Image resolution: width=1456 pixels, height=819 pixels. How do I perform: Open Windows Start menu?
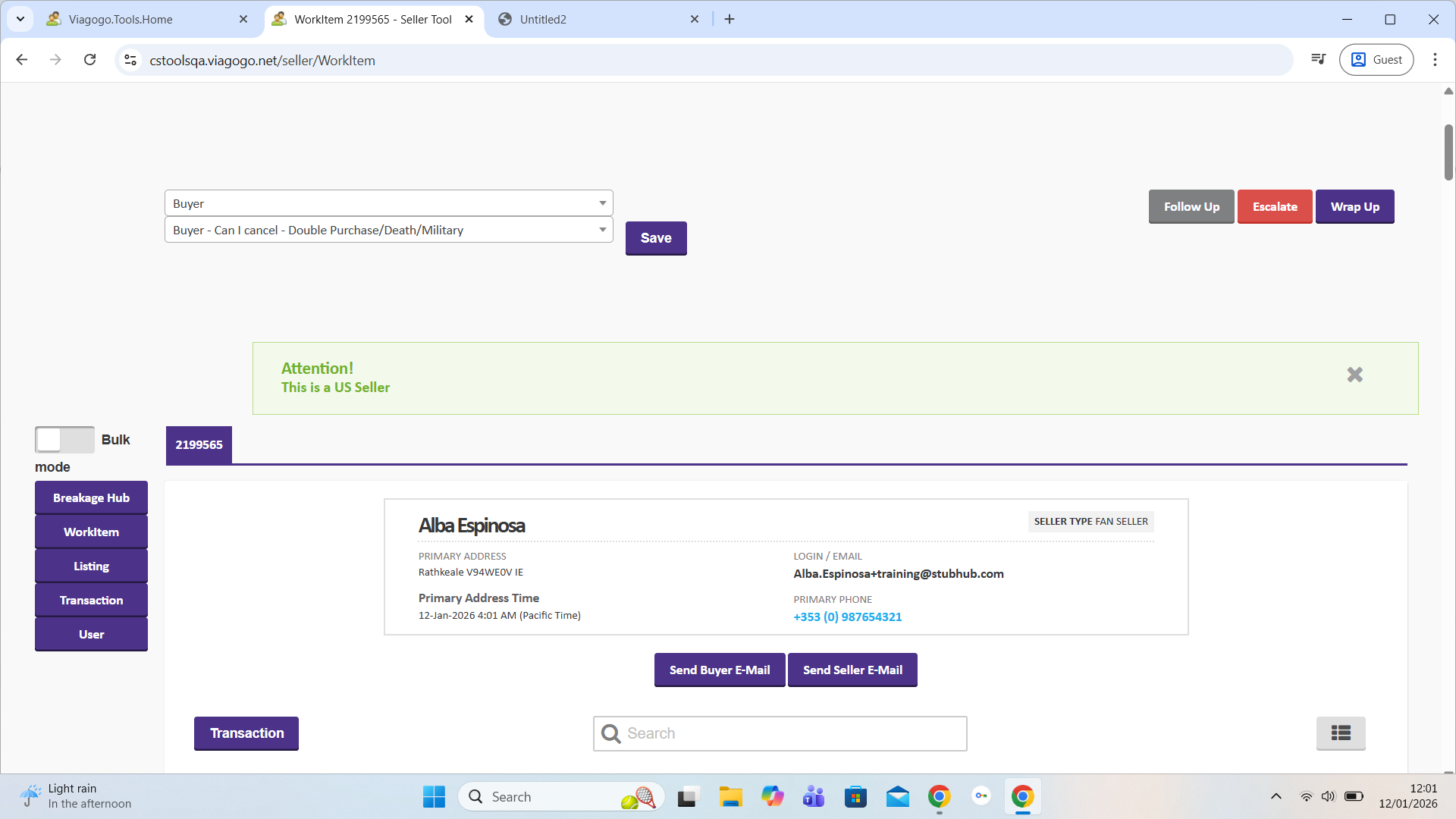tap(434, 796)
